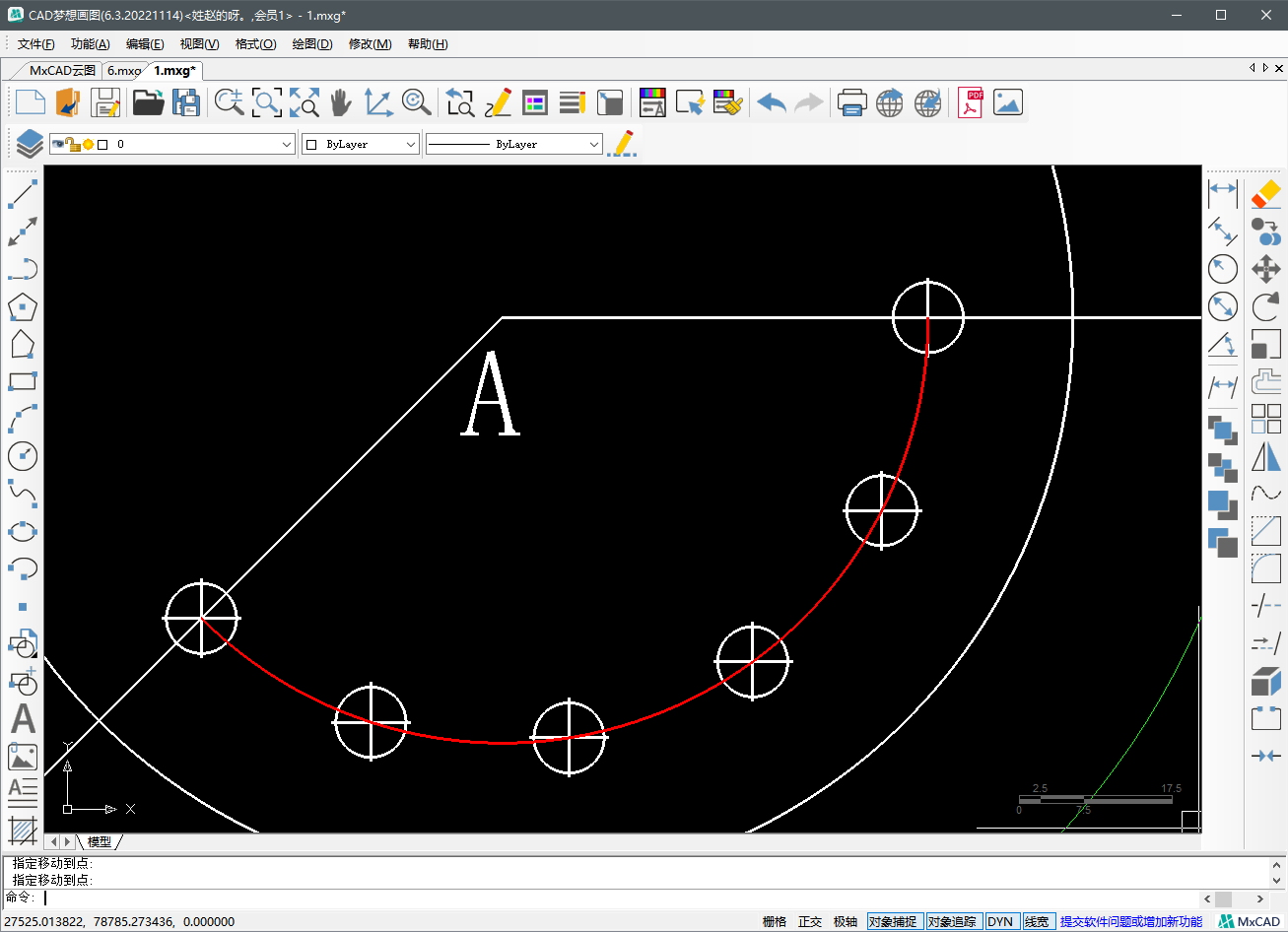Click the MxCAD logo in status bar
The image size is (1288, 932).
(1249, 922)
